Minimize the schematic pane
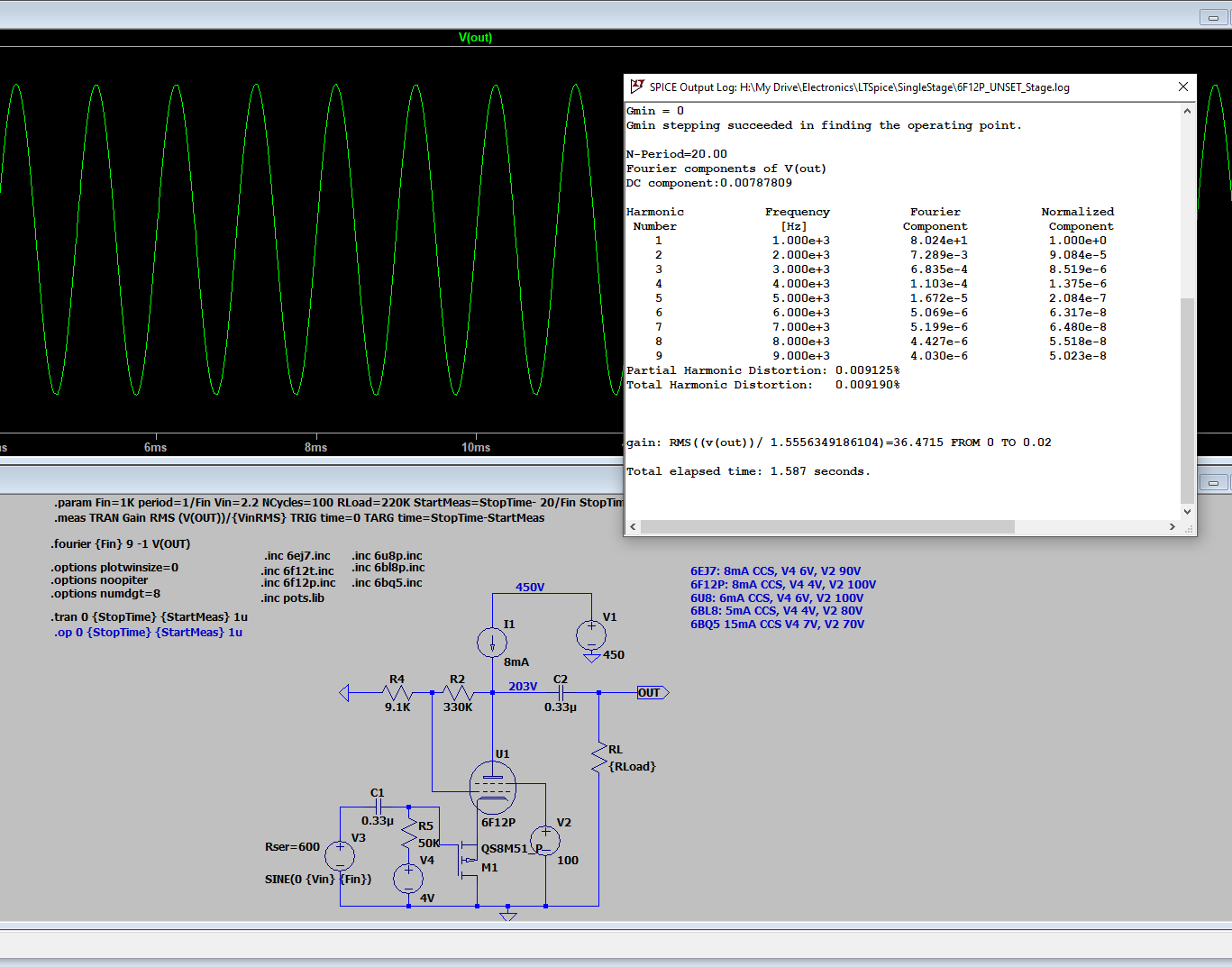The width and height of the screenshot is (1232, 967). (x=1213, y=482)
